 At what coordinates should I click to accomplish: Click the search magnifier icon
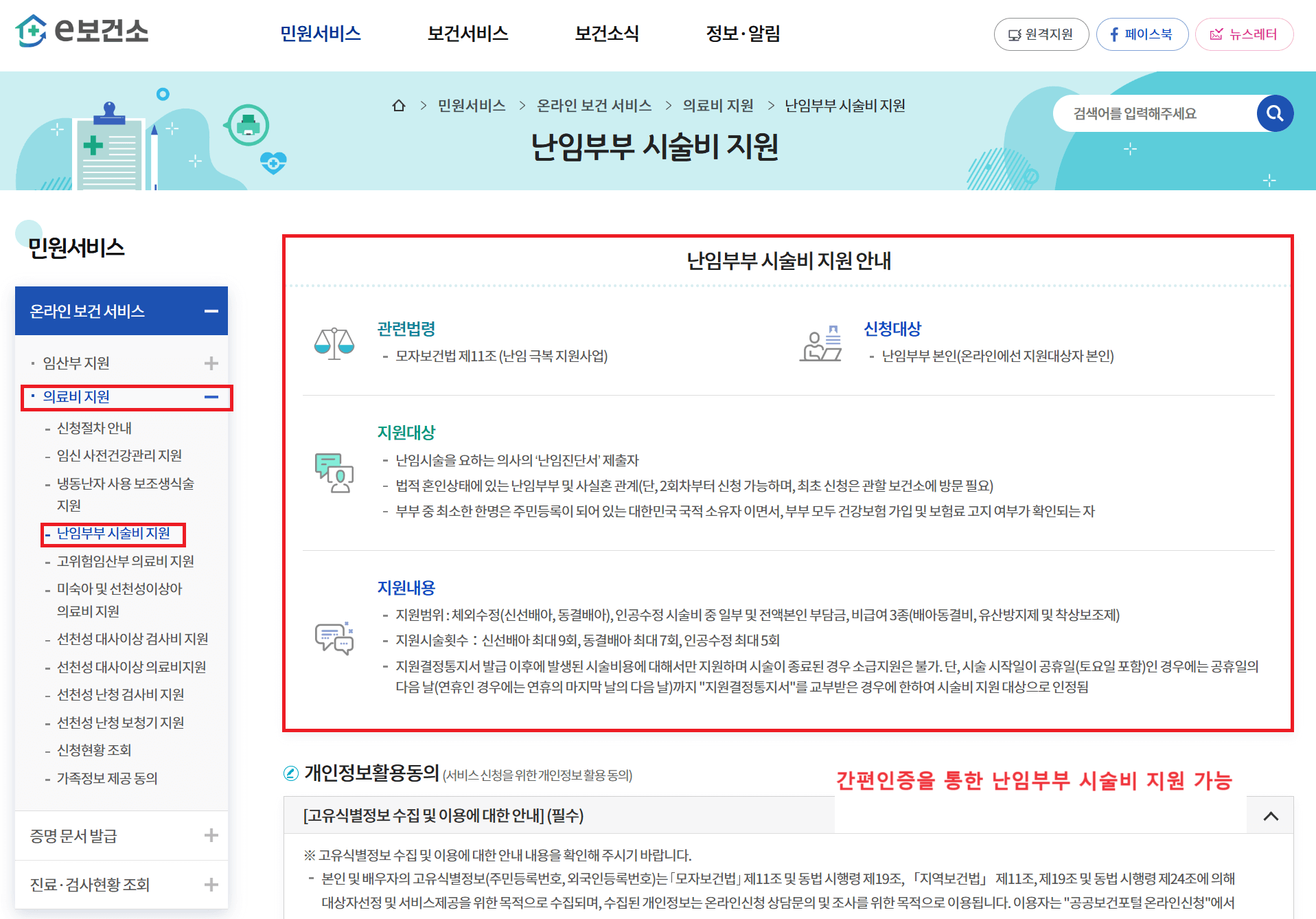1275,113
